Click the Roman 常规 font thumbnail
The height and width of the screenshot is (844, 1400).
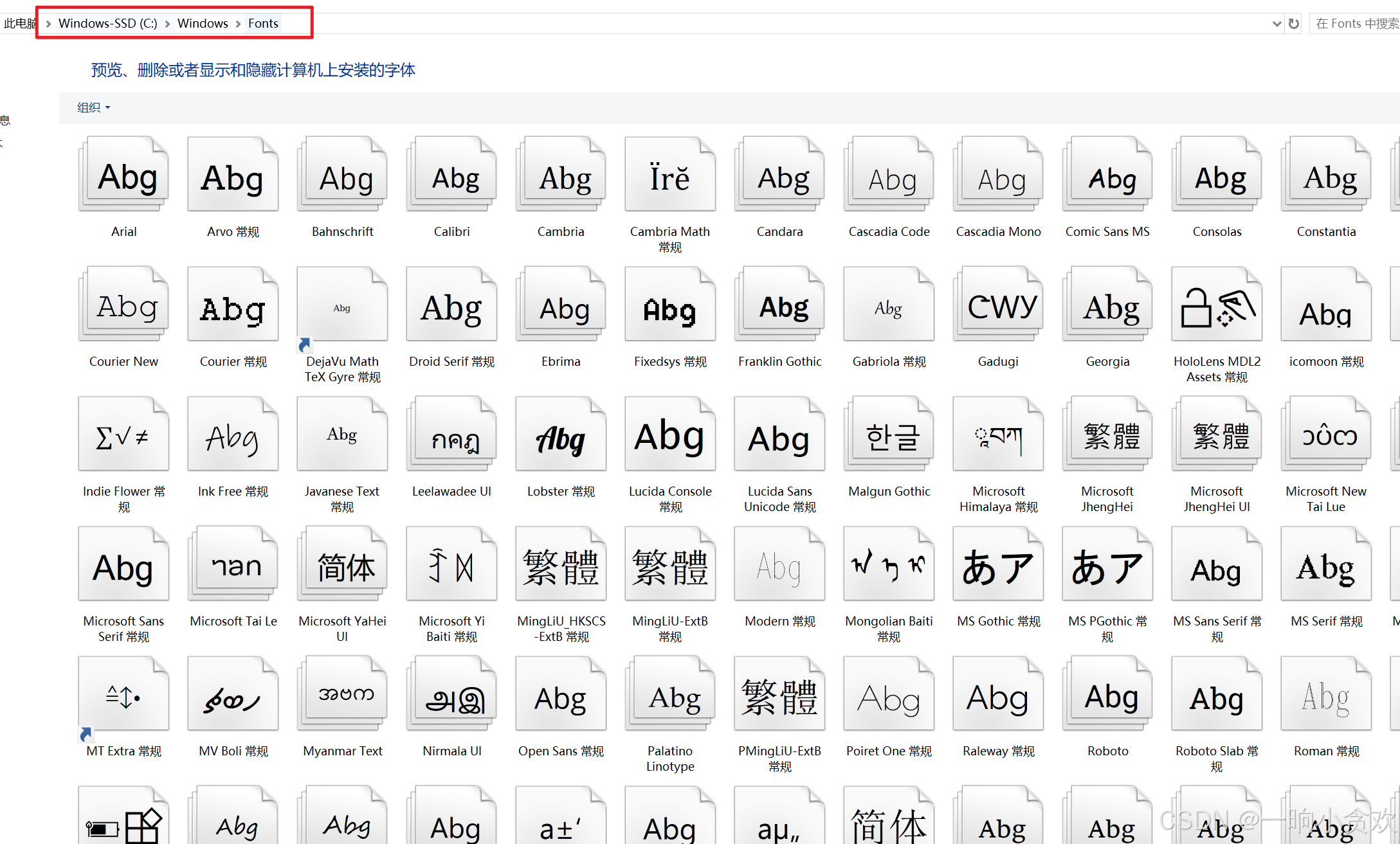point(1326,693)
